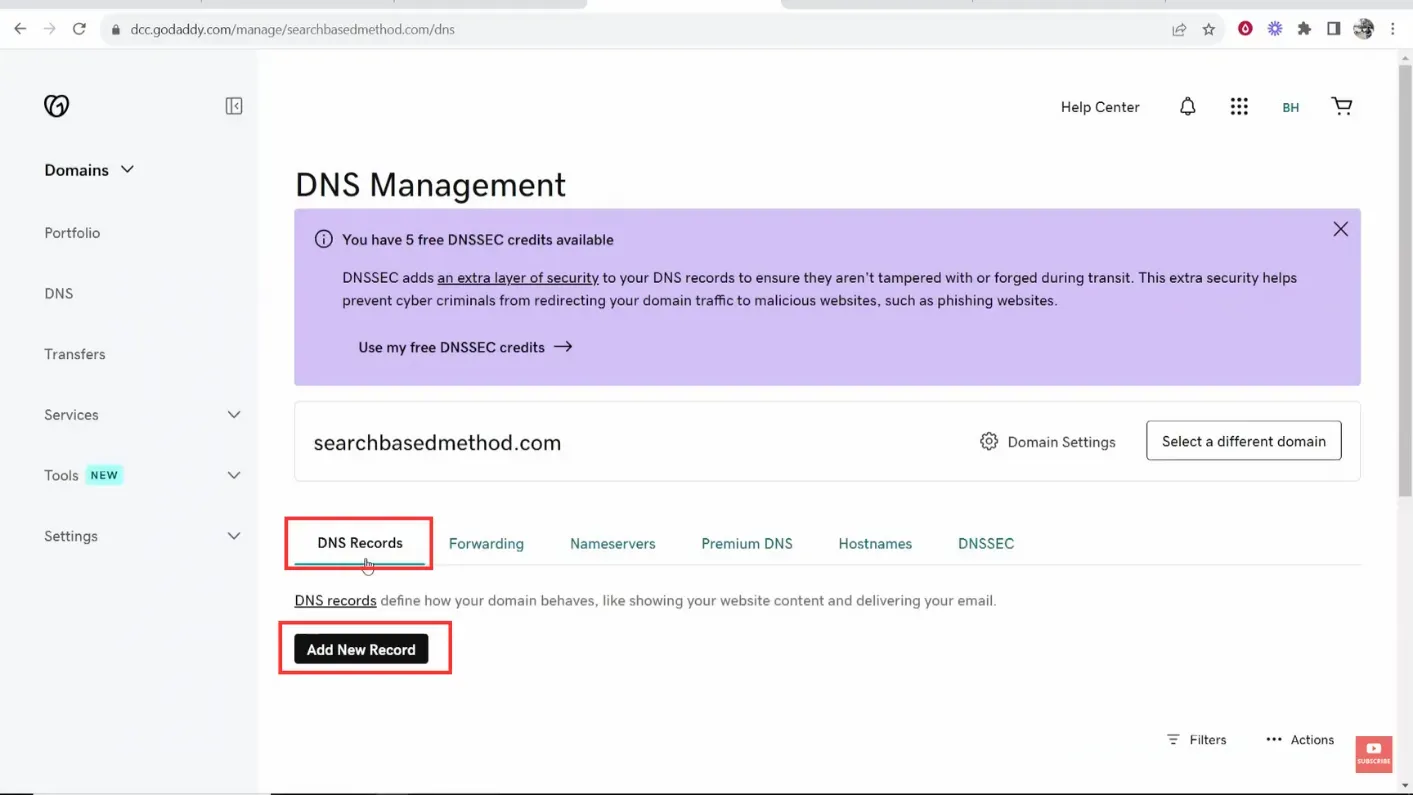Switch to the Forwarding tab

pyautogui.click(x=486, y=544)
